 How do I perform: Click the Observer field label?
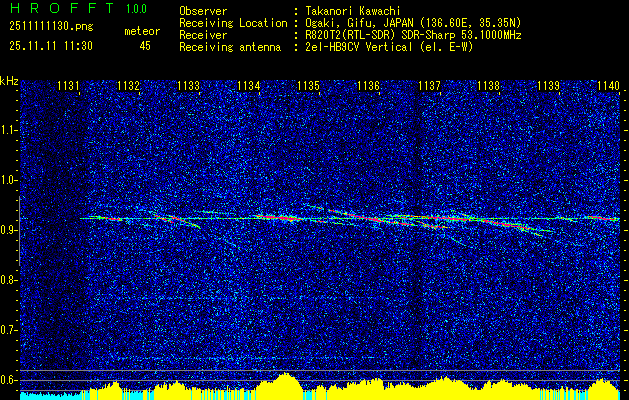click(x=203, y=12)
